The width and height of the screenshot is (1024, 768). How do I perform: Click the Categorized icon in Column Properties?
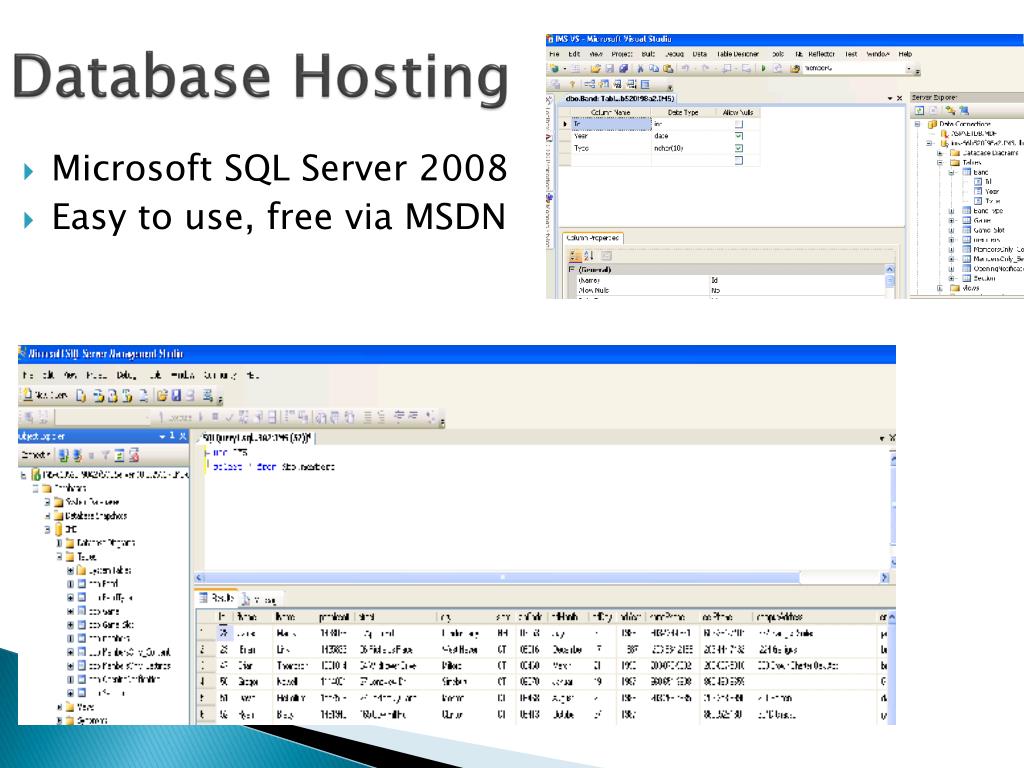pos(575,256)
